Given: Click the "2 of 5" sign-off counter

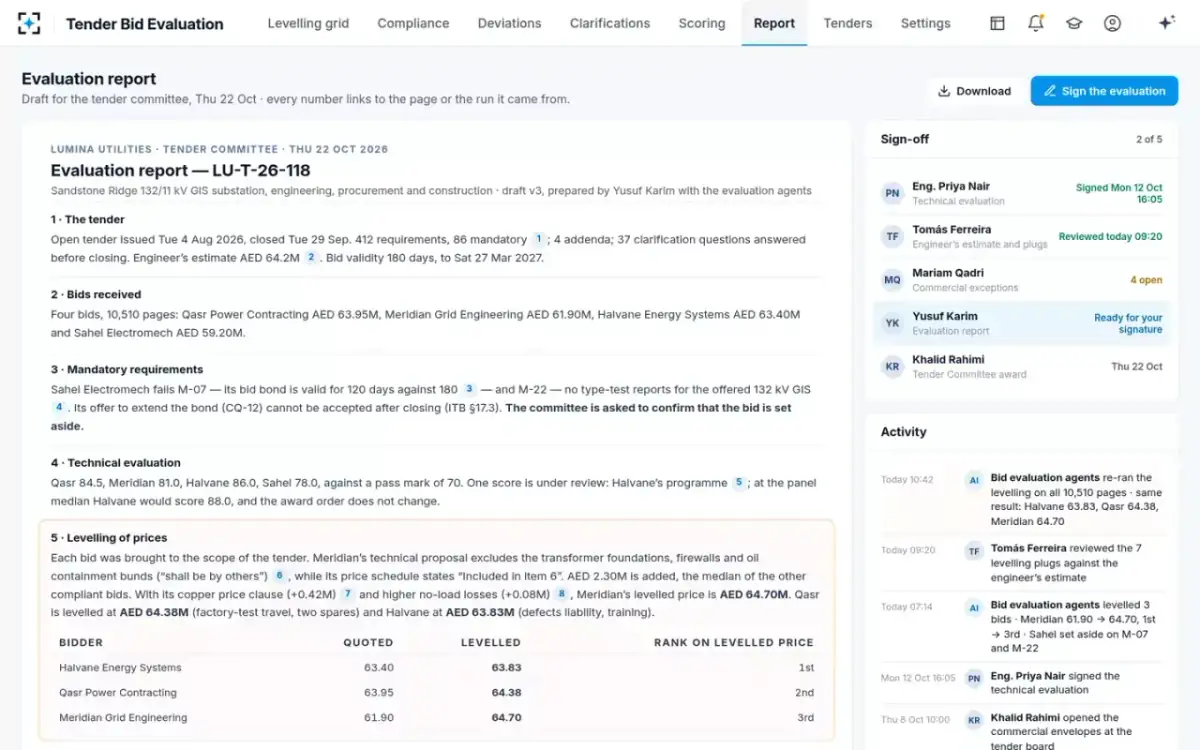Looking at the screenshot, I should [x=1149, y=139].
